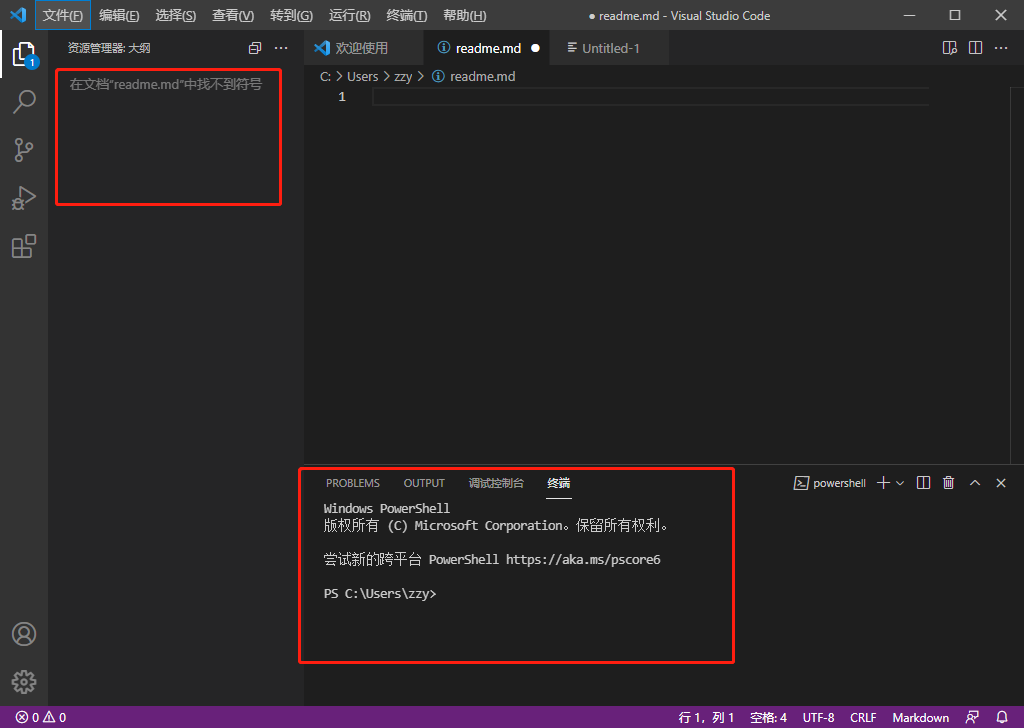Viewport: 1024px width, 728px height.
Task: Click the 资源管理器: 大纲 panel title
Action: (109, 48)
